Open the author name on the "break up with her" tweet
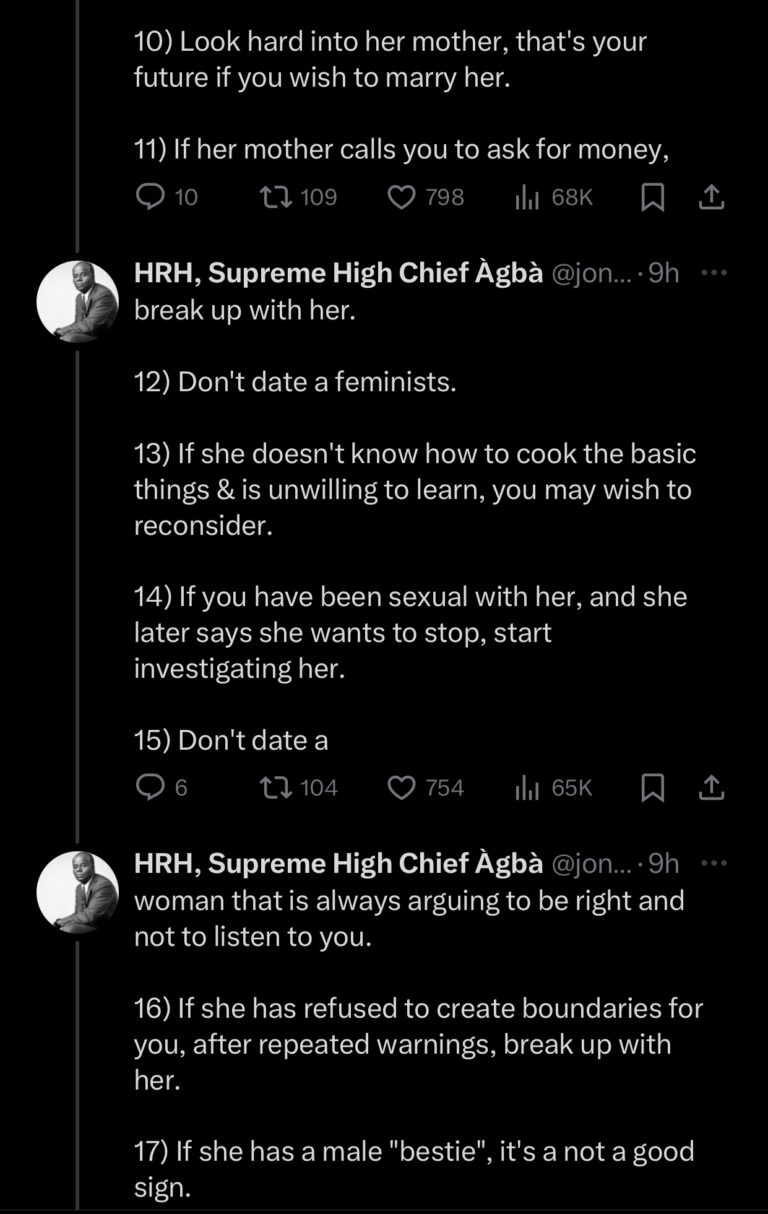This screenshot has width=768, height=1214. tap(338, 273)
